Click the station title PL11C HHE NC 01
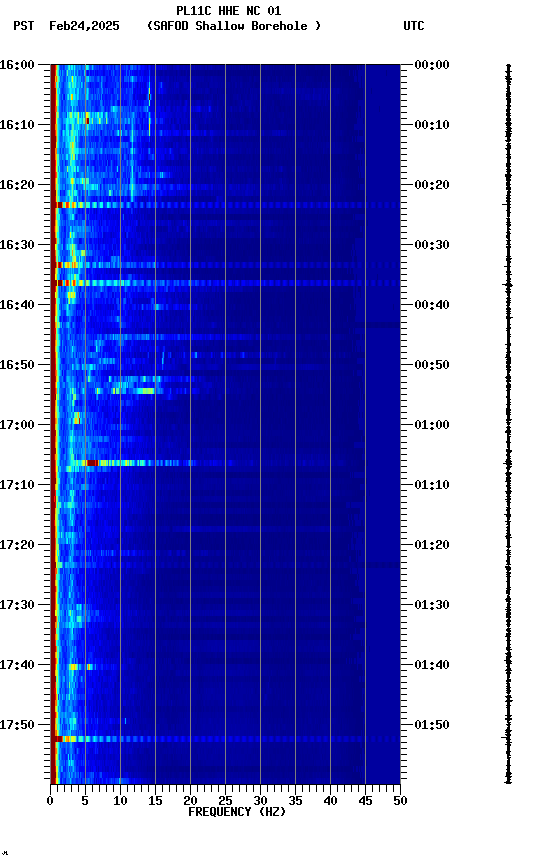The height and width of the screenshot is (864, 552). click(228, 10)
